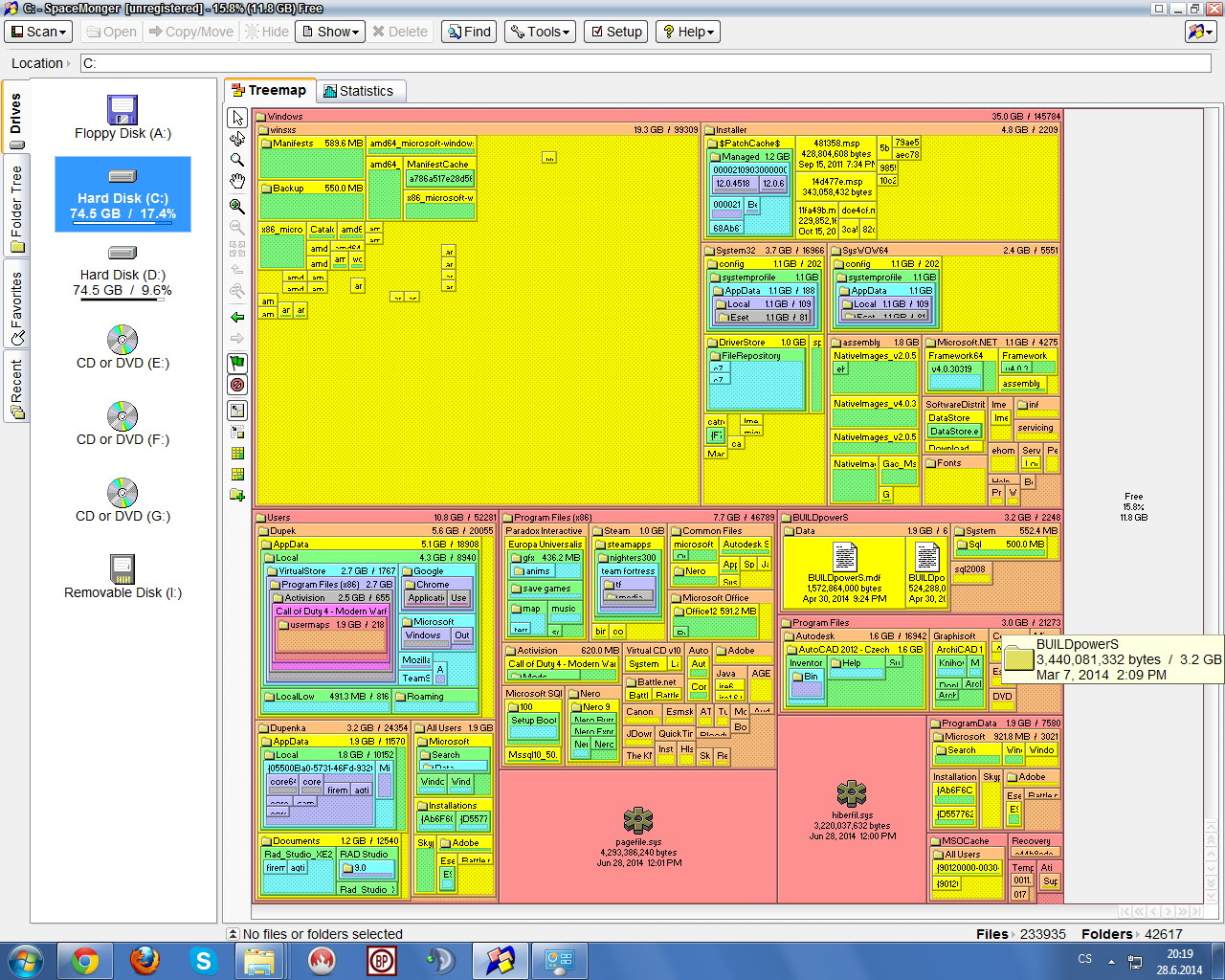The image size is (1225, 980).
Task: Click the Delete toolbar button
Action: click(x=400, y=32)
